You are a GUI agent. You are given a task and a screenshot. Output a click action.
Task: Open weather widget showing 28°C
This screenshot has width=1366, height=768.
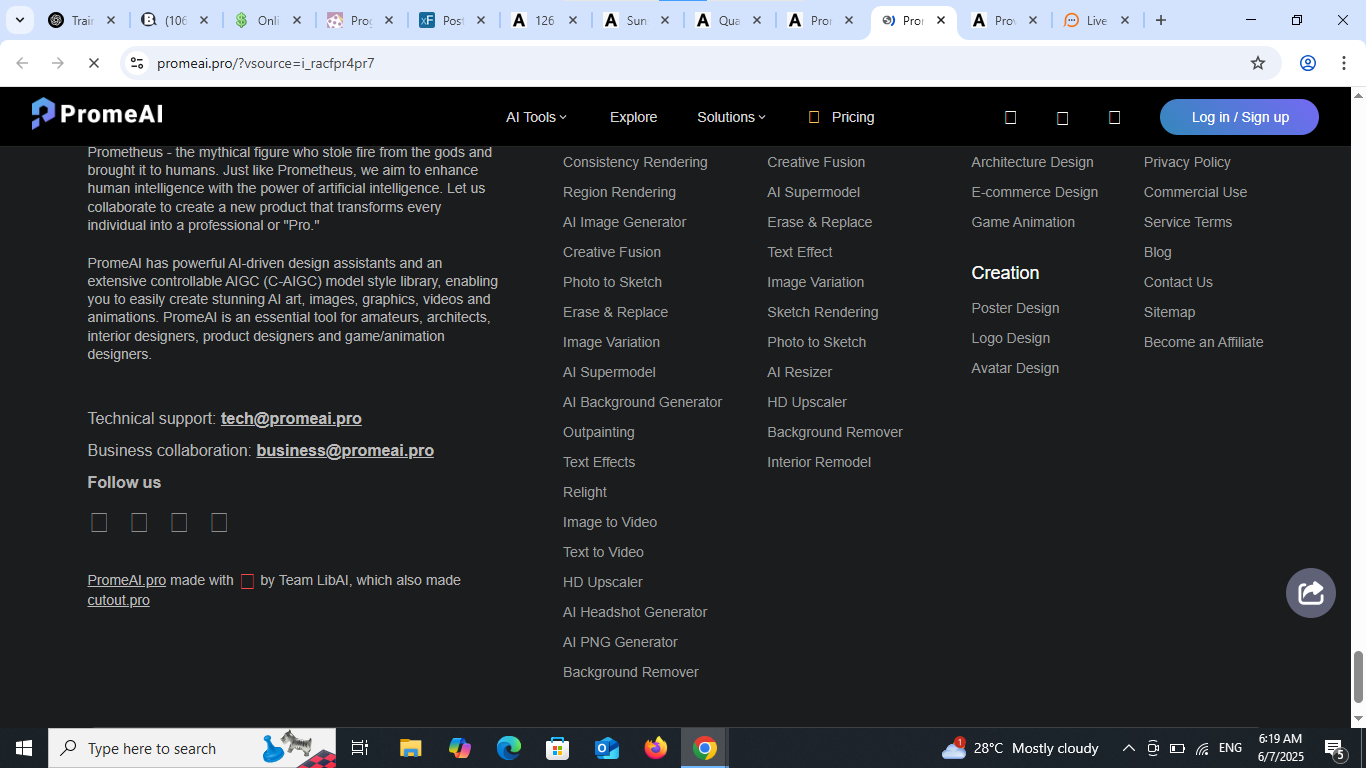(x=1020, y=748)
